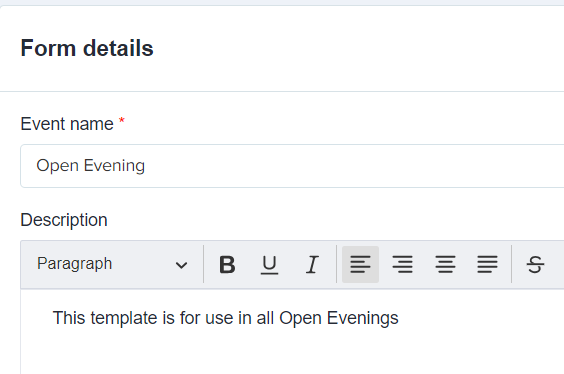
Task: Select the highlighted align left icon
Action: point(360,264)
